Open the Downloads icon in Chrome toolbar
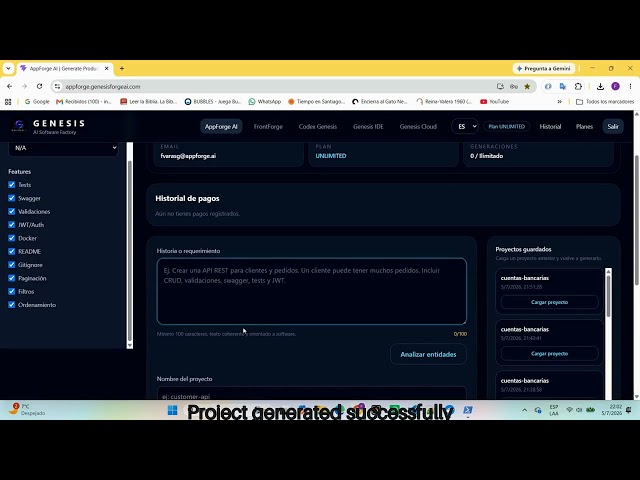The image size is (640, 480). [x=600, y=87]
